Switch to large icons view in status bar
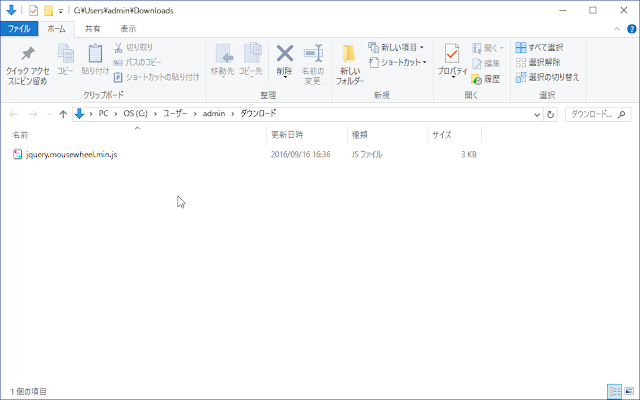The height and width of the screenshot is (400, 640). tap(629, 391)
